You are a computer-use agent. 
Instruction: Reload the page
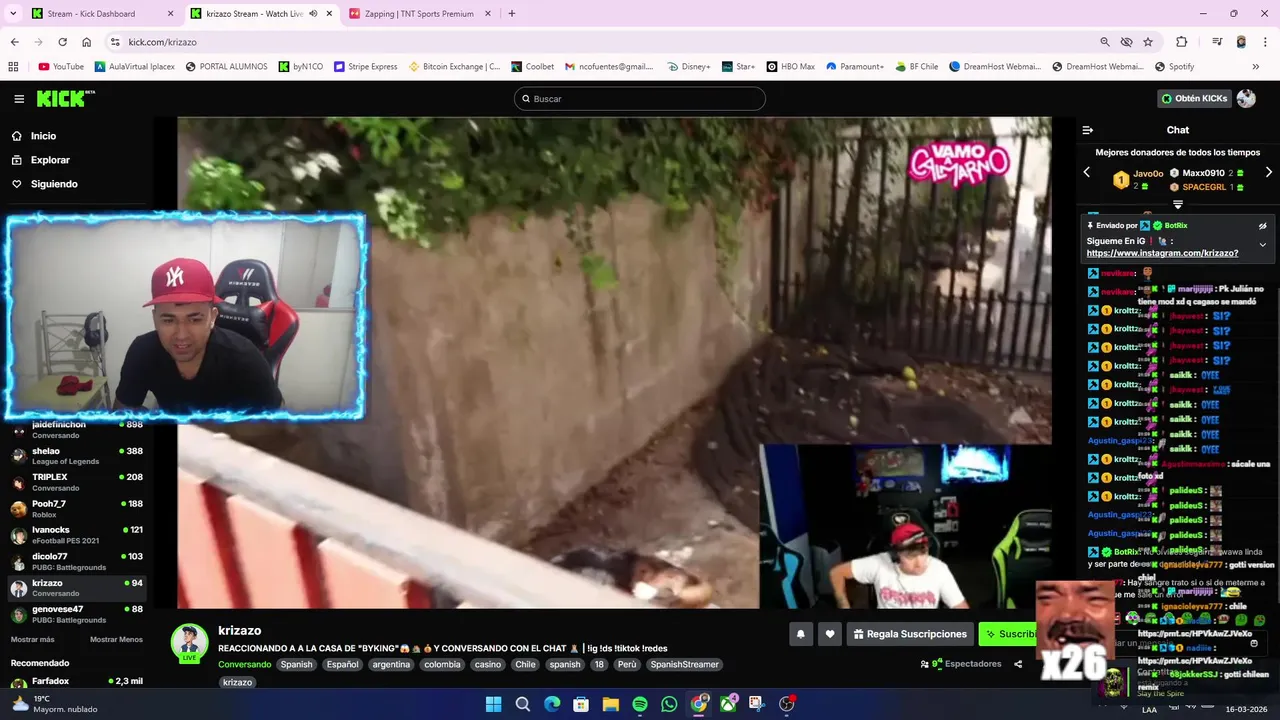tap(62, 42)
